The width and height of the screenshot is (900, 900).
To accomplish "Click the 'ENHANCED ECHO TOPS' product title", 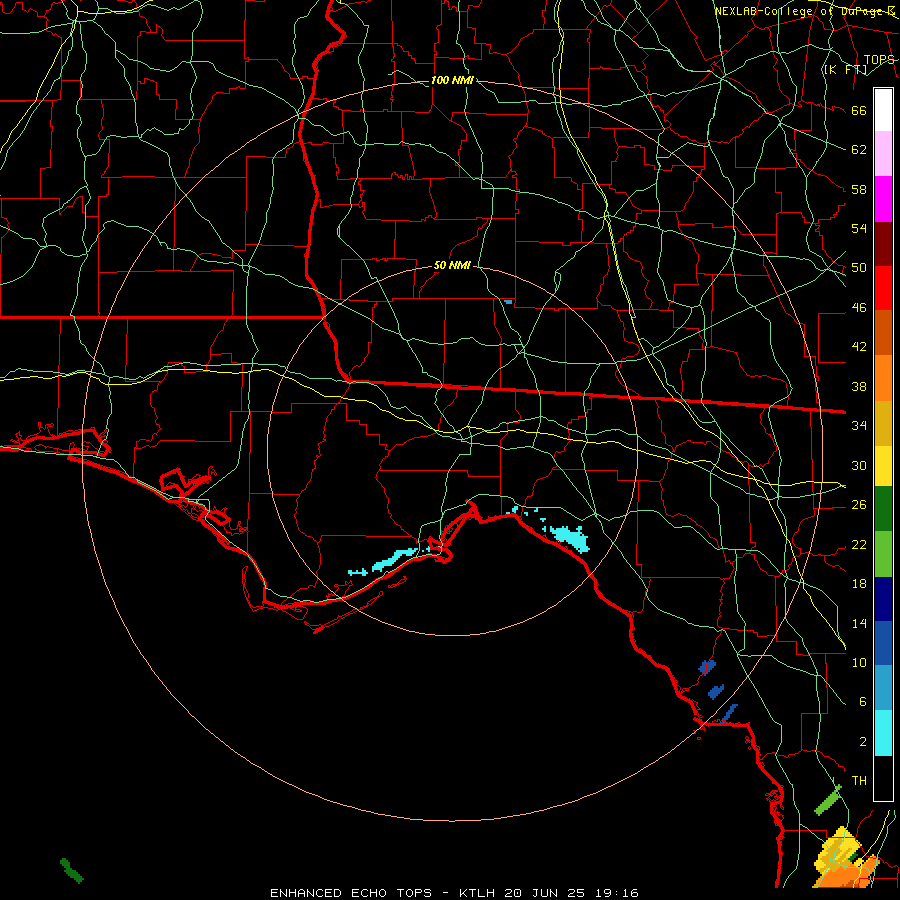I will click(351, 893).
